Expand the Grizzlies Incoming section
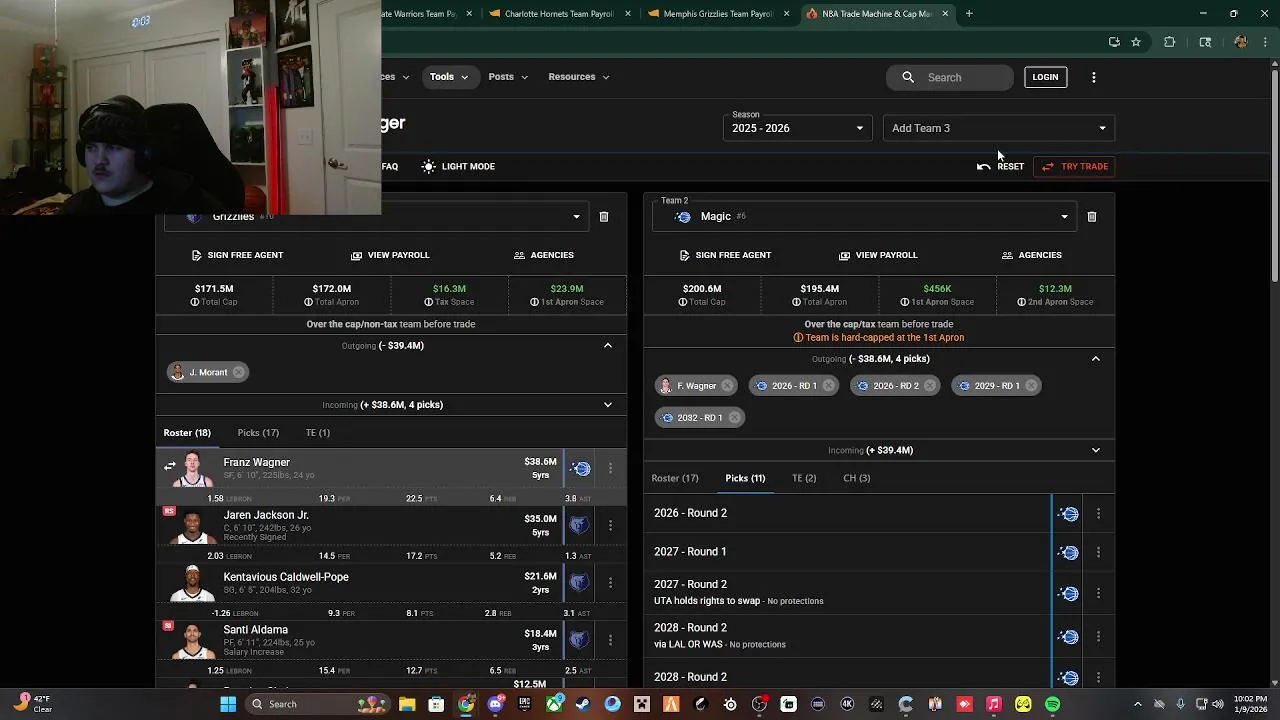Image resolution: width=1280 pixels, height=720 pixels. [607, 405]
